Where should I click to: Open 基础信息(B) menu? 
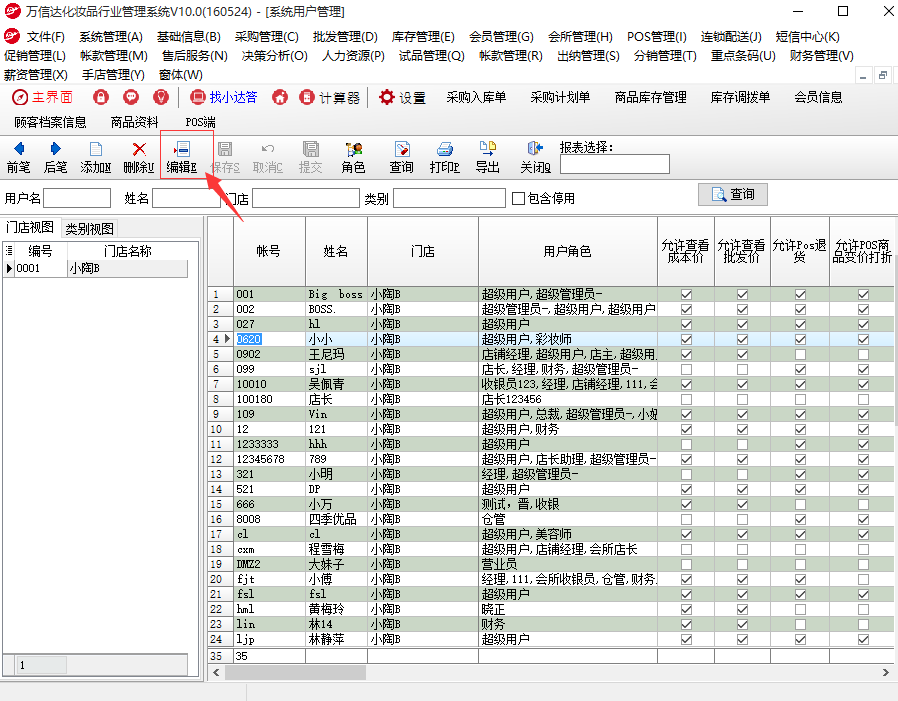[189, 37]
